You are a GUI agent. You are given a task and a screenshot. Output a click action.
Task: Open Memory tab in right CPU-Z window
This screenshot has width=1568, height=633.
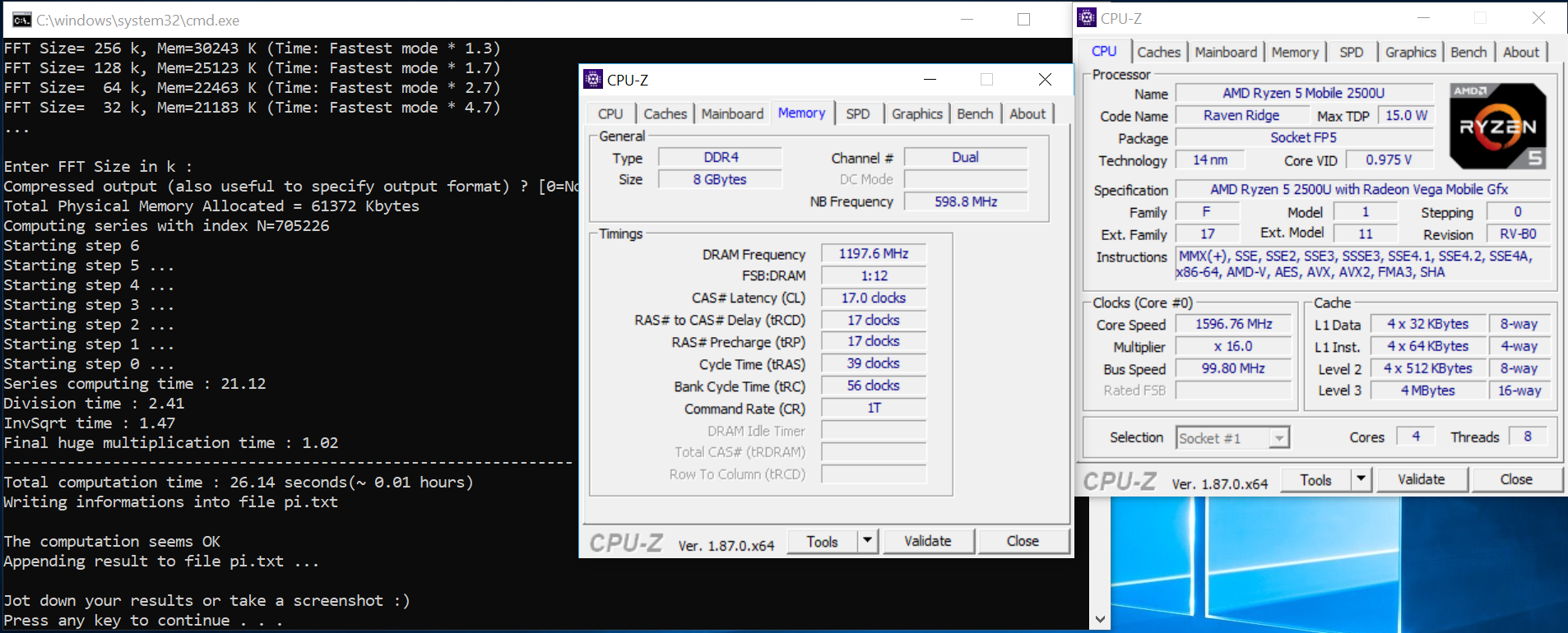coord(1295,53)
